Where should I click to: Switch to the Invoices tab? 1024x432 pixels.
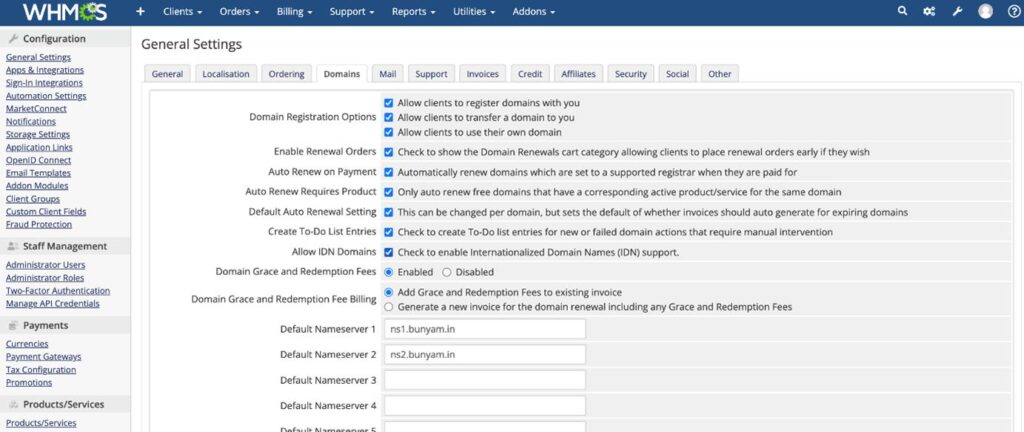click(x=483, y=74)
